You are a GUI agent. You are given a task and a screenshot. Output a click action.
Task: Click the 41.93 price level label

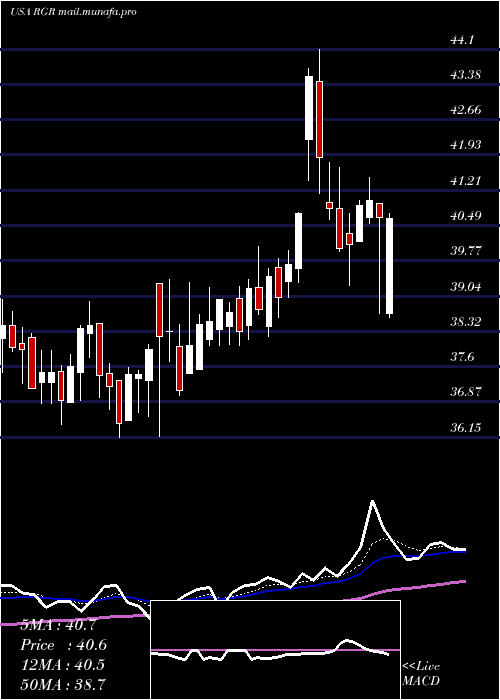(466, 145)
